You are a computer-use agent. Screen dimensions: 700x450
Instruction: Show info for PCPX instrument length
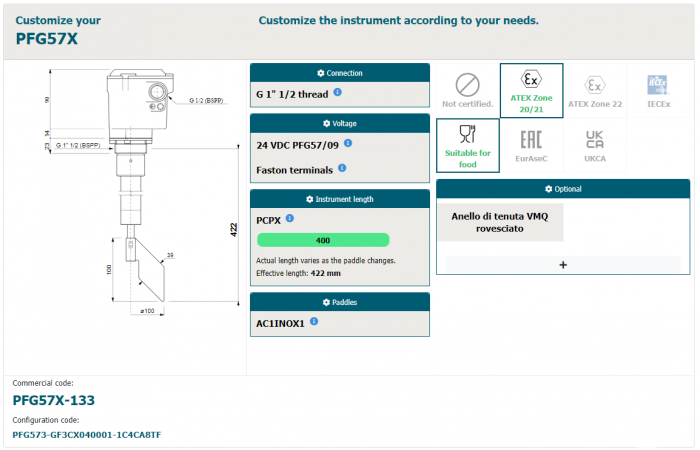(x=290, y=218)
